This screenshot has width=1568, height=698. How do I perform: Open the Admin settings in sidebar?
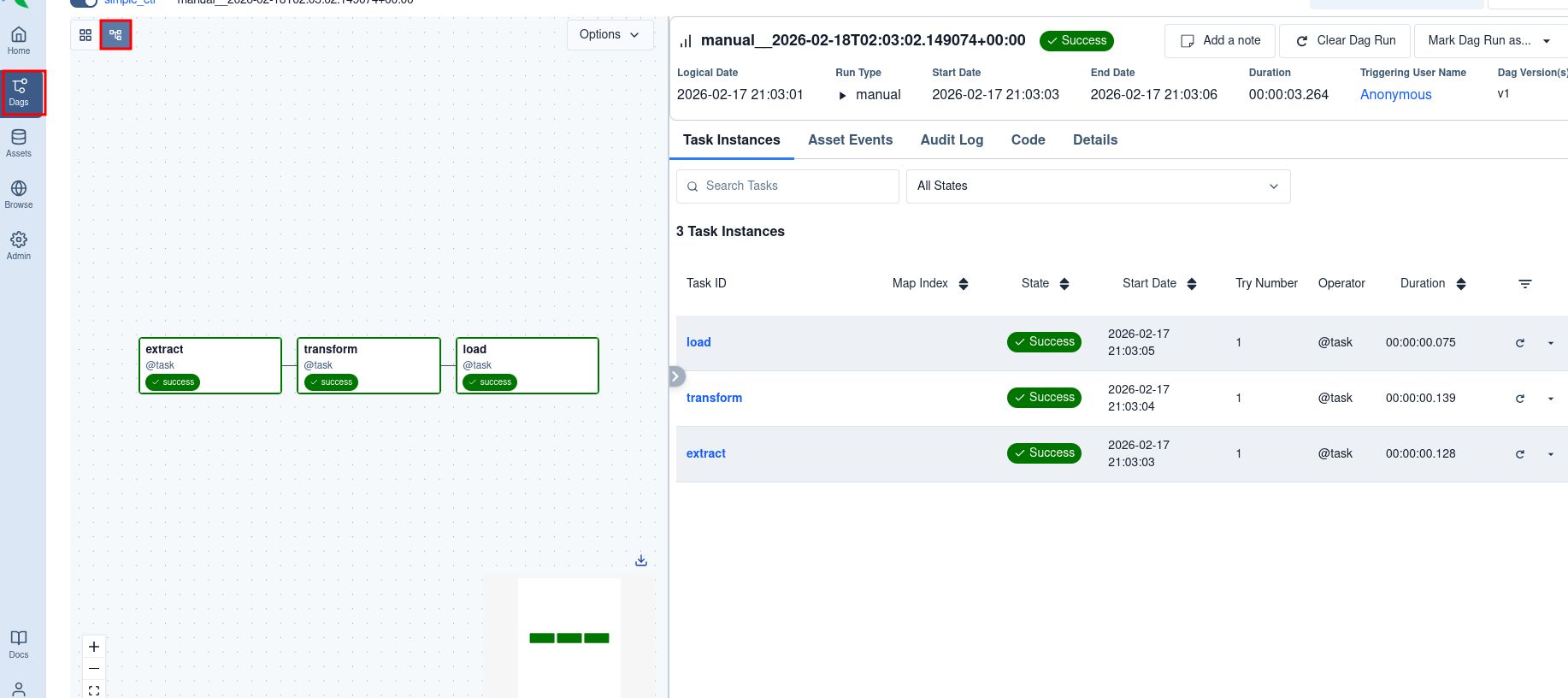19,245
